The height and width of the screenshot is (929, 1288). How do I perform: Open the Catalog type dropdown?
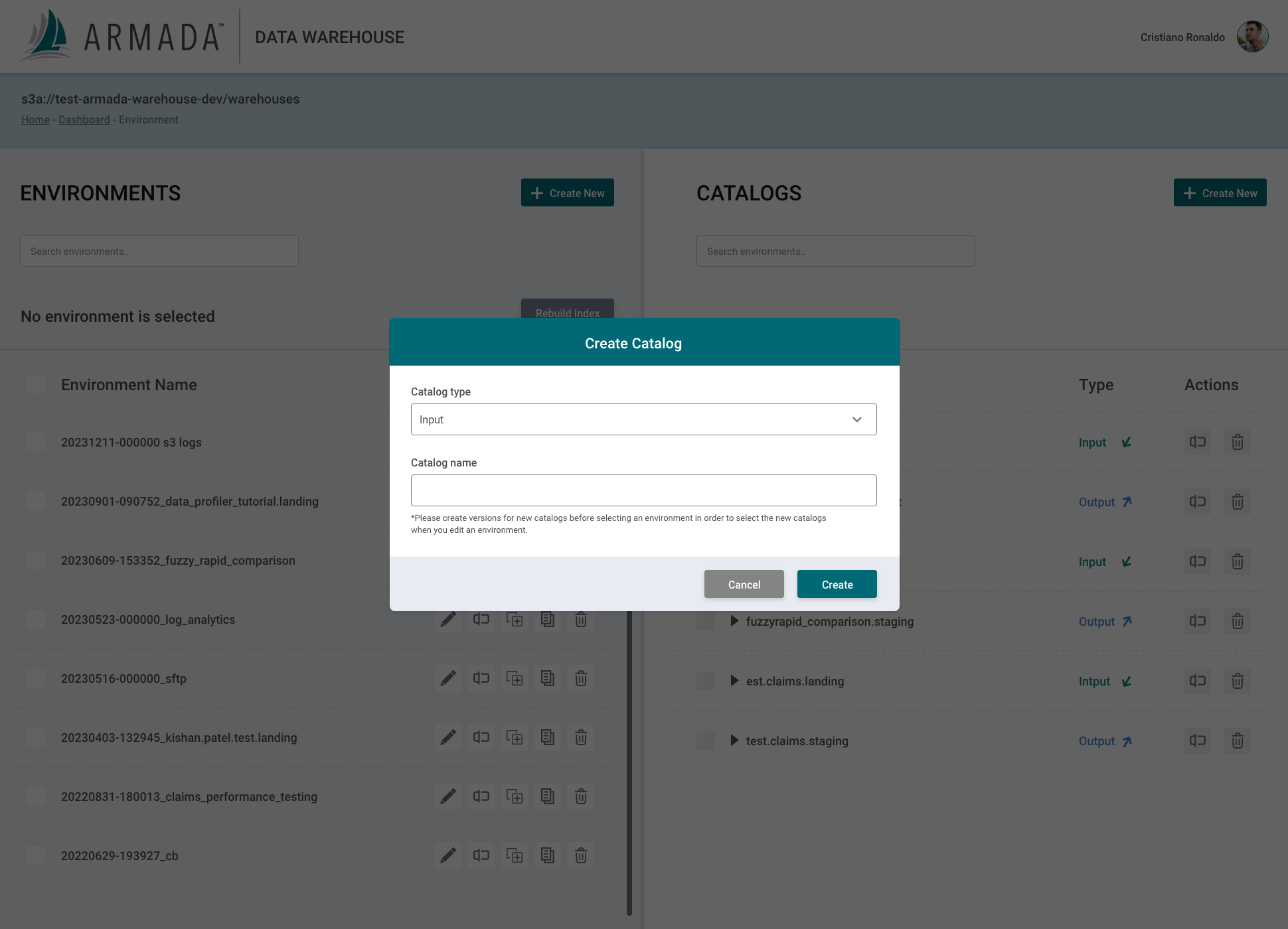(644, 419)
